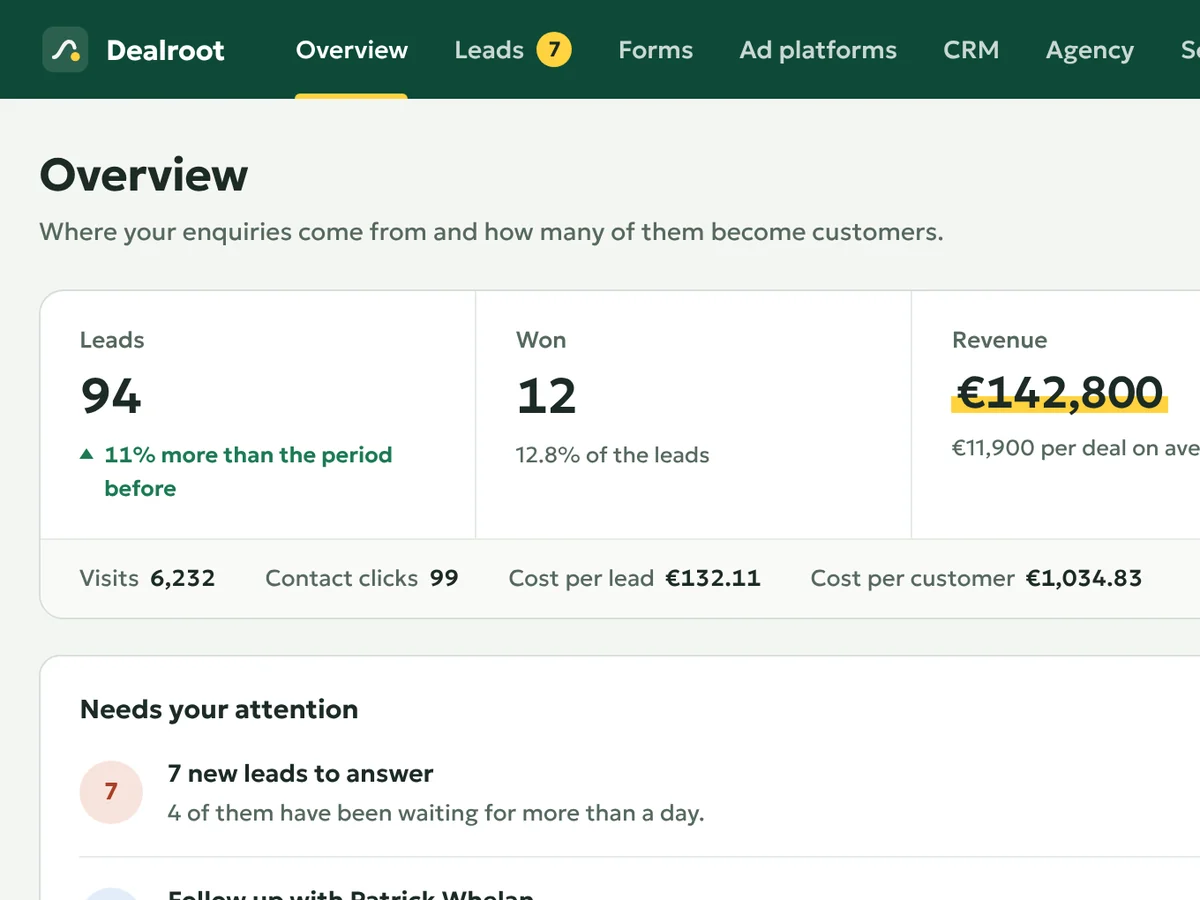Open '7 new leads to answer' item
The image size is (1200, 900).
click(301, 773)
